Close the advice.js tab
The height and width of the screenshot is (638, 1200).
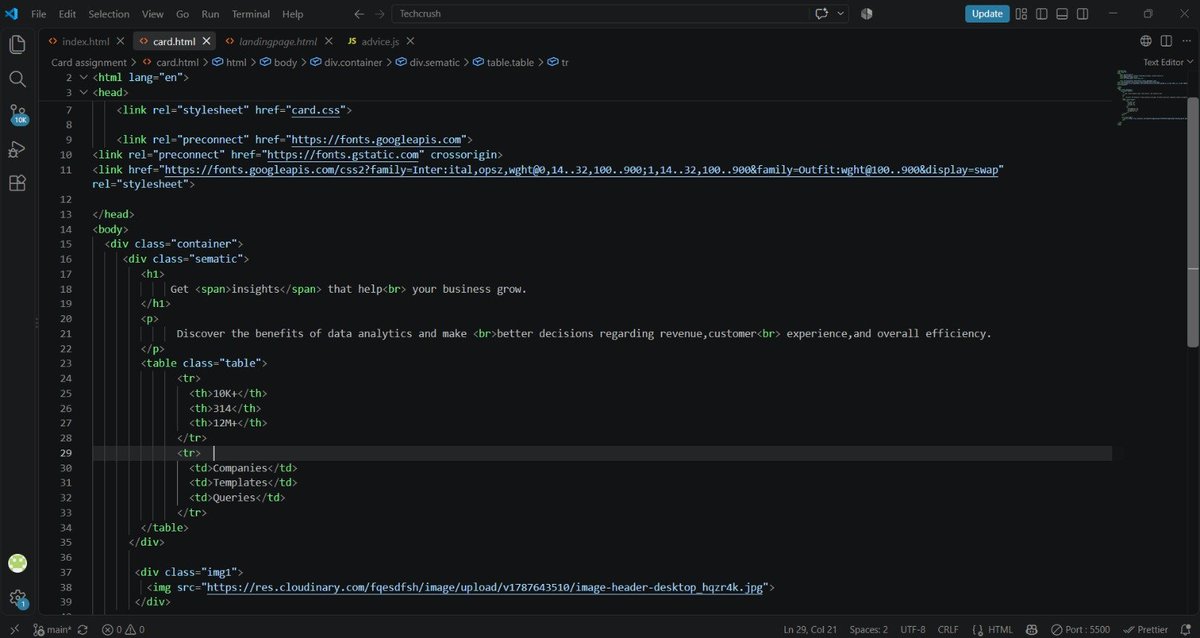411,42
